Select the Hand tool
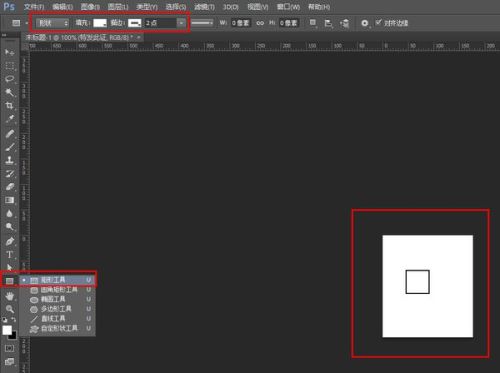The height and width of the screenshot is (373, 500). [9, 296]
